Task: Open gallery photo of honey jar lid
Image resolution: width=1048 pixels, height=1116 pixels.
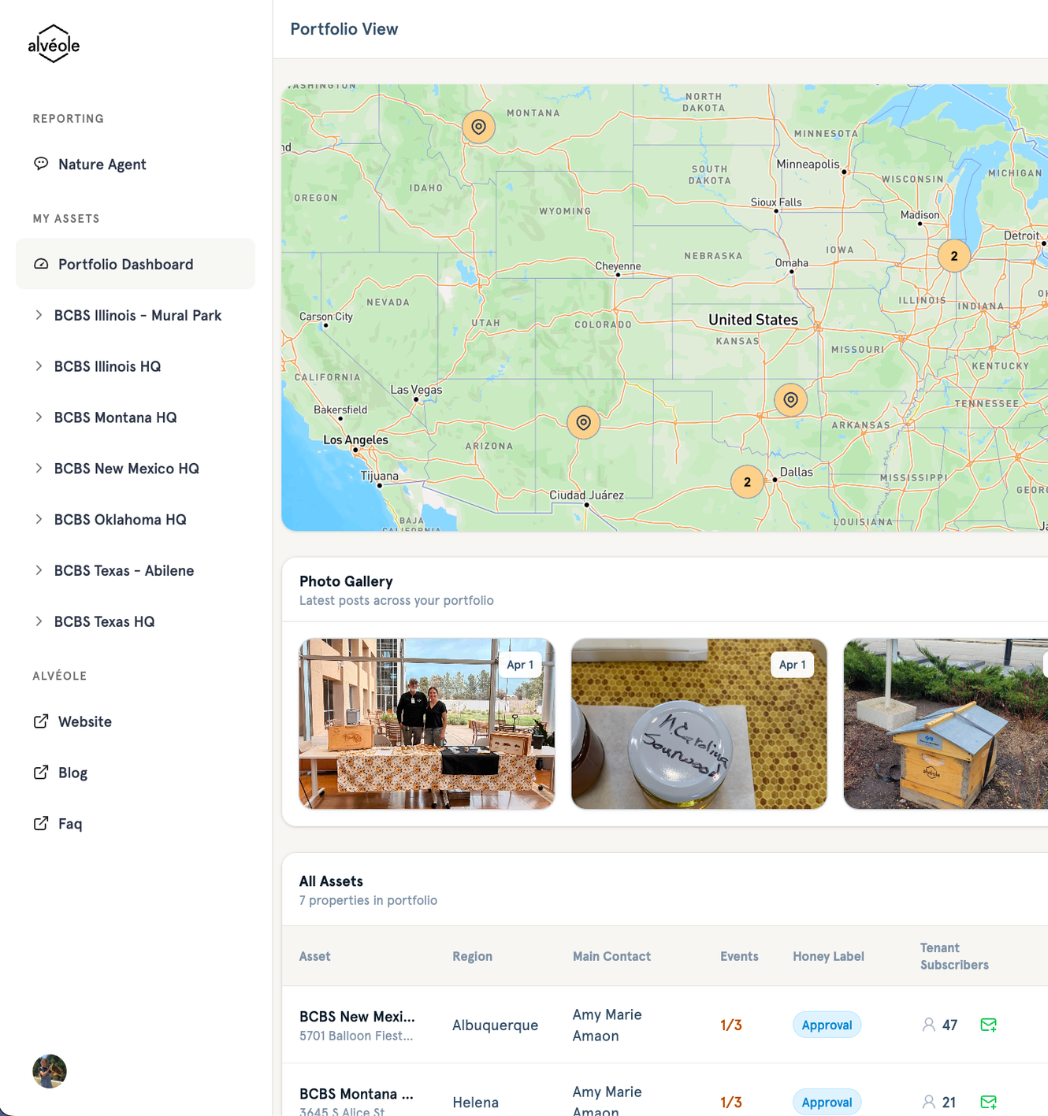Action: click(x=699, y=723)
